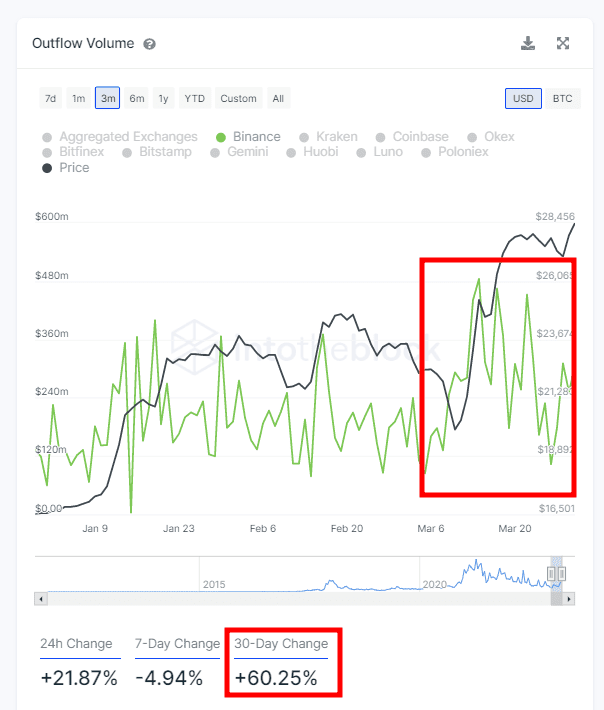Click the Mar 6 date label
Image resolution: width=604 pixels, height=710 pixels.
pos(431,528)
